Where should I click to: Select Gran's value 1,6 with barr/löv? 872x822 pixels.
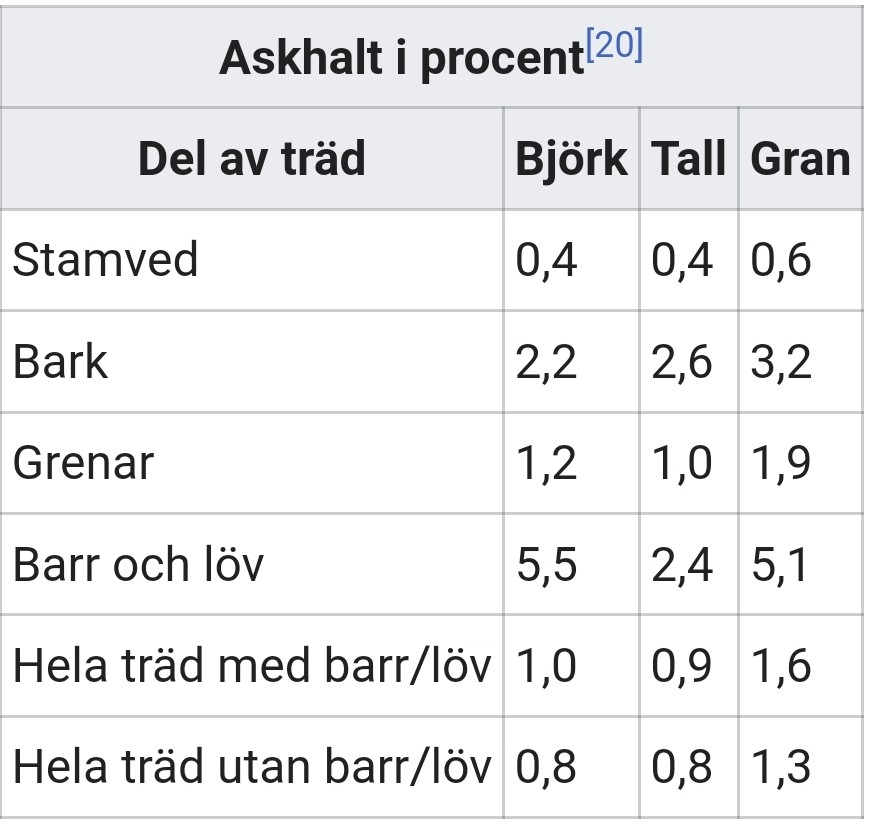[781, 666]
